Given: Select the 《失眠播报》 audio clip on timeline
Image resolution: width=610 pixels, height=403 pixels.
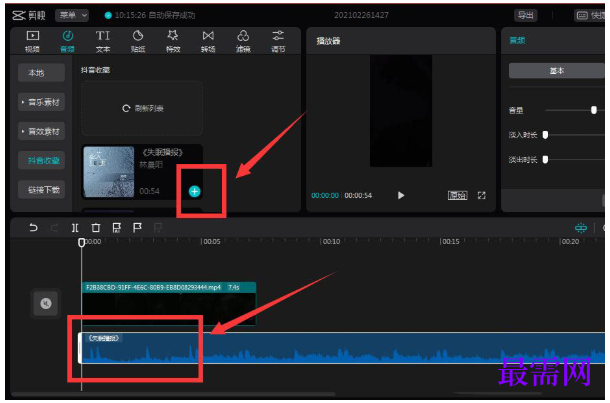Looking at the screenshot, I should pyautogui.click(x=342, y=348).
